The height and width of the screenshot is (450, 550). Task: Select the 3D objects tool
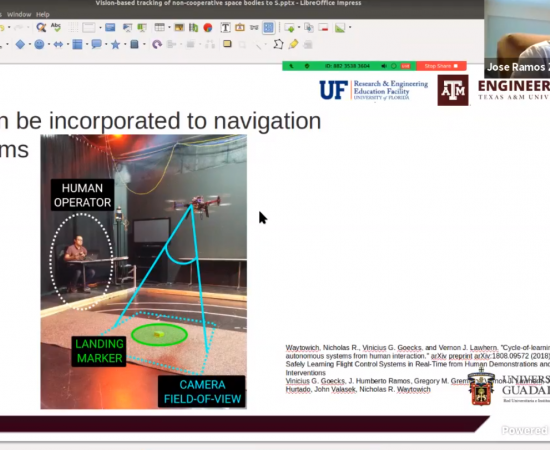(x=134, y=44)
